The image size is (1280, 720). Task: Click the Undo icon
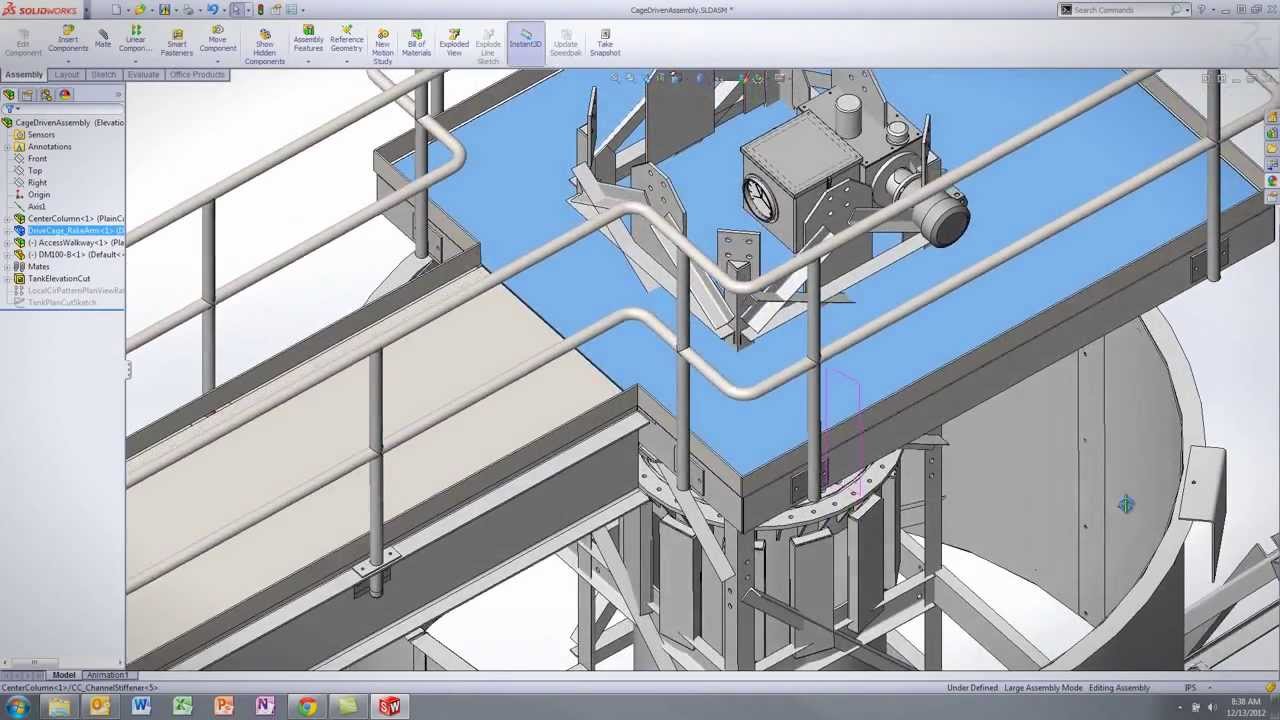pyautogui.click(x=212, y=10)
